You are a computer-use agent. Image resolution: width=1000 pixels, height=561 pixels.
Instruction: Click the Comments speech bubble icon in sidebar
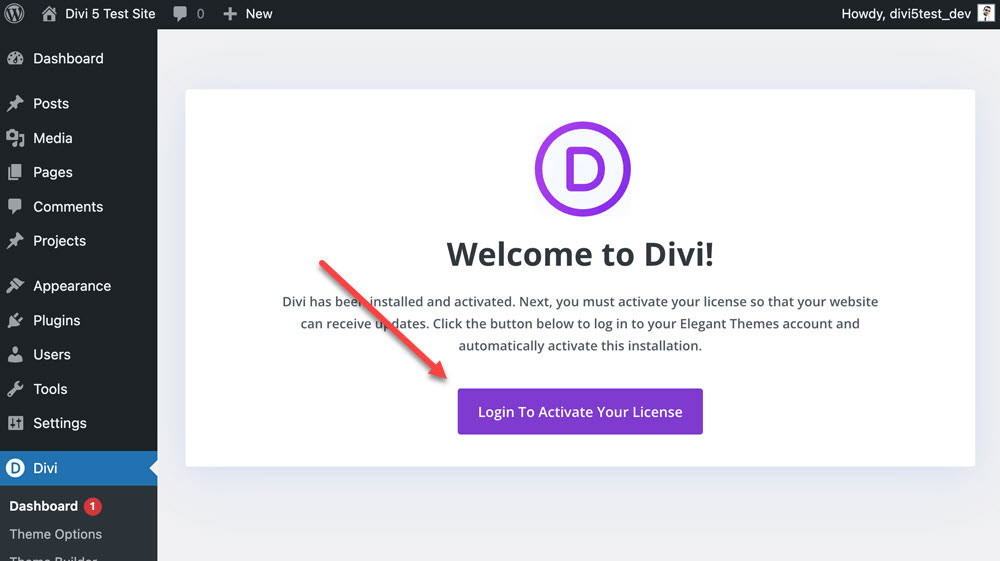click(15, 207)
